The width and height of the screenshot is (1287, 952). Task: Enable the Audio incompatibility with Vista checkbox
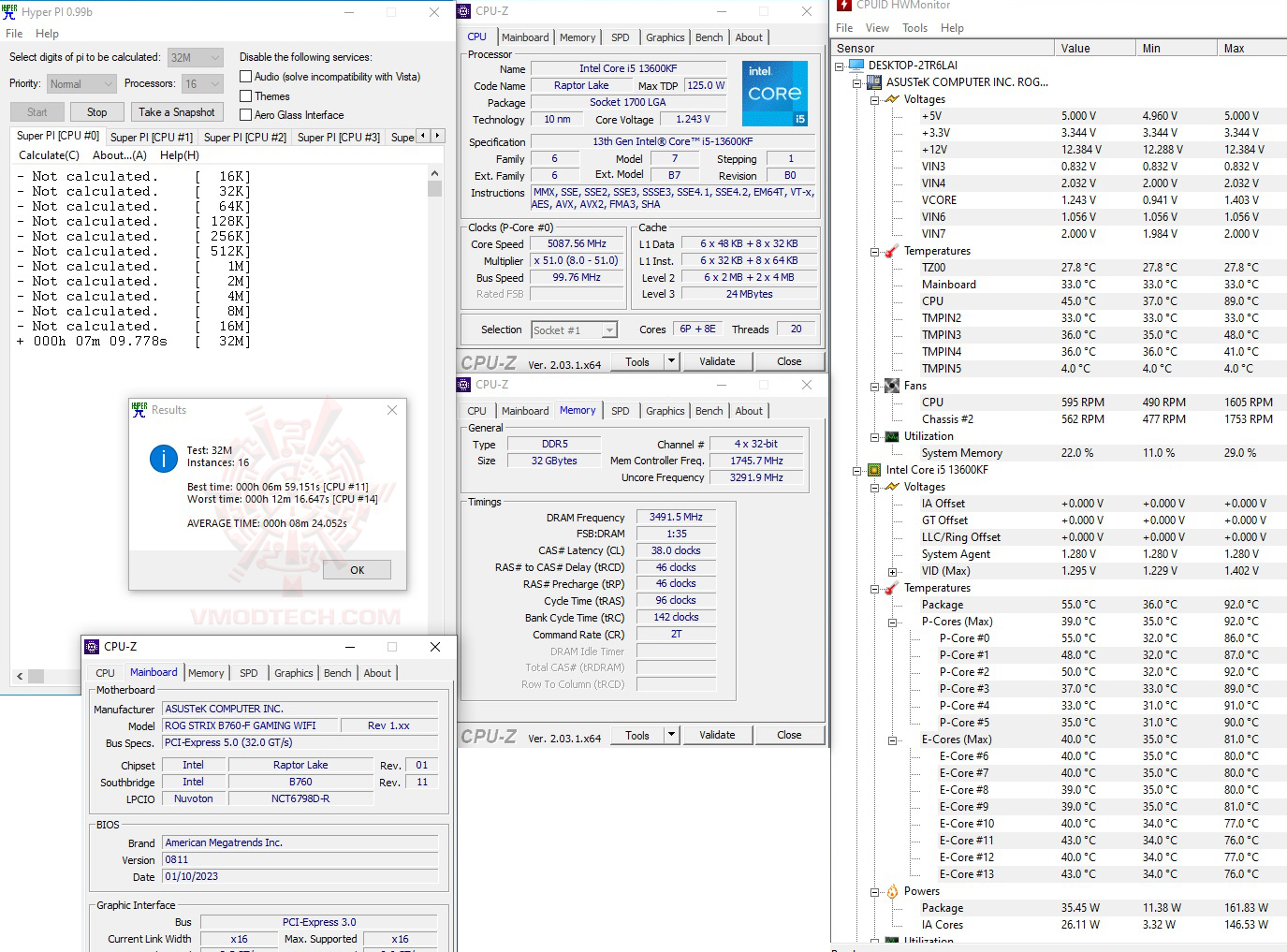246,77
